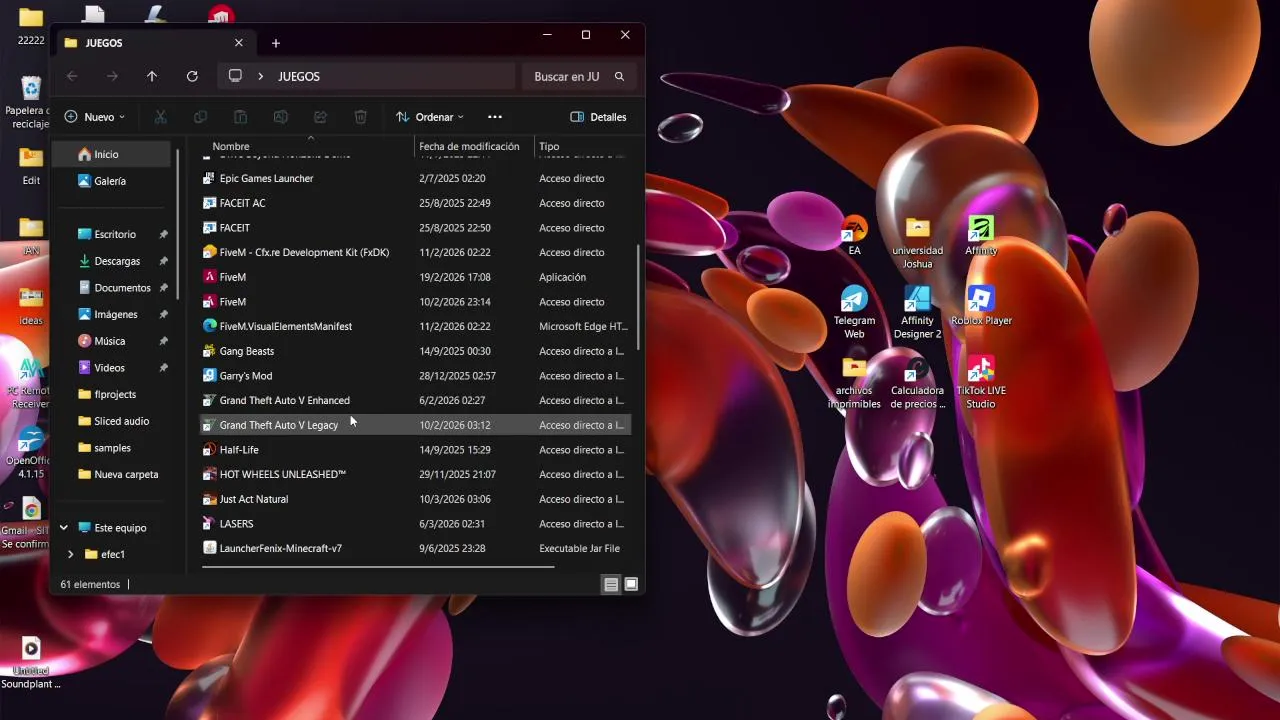Unpin Videos using its pin icon
The height and width of the screenshot is (720, 1280).
tap(163, 368)
